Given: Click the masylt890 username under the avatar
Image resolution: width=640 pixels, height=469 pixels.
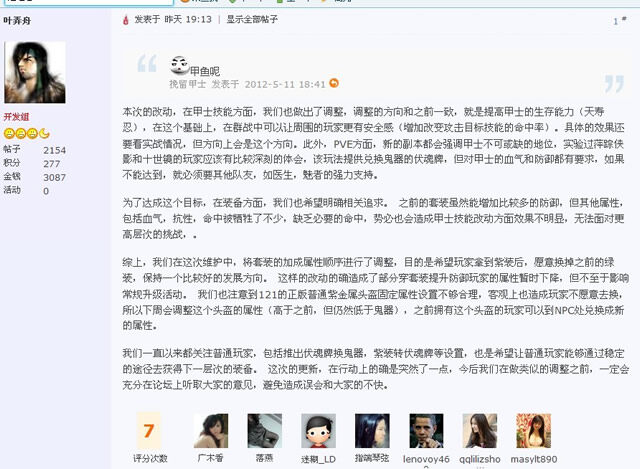Looking at the screenshot, I should [x=534, y=459].
